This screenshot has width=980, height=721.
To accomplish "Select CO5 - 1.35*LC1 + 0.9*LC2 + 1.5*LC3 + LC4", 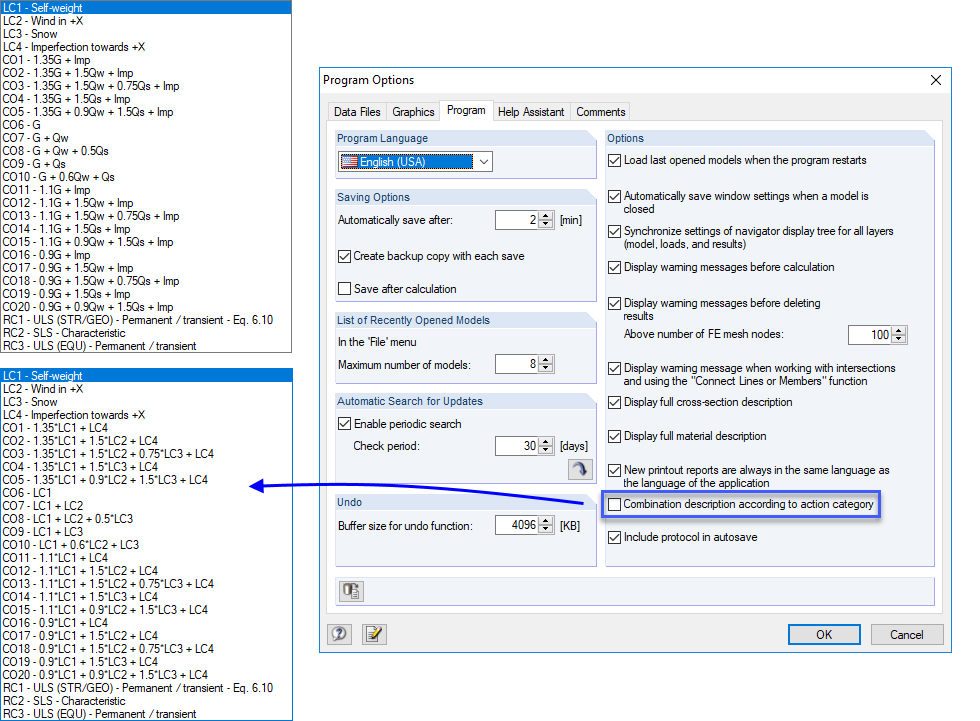I will (146, 480).
